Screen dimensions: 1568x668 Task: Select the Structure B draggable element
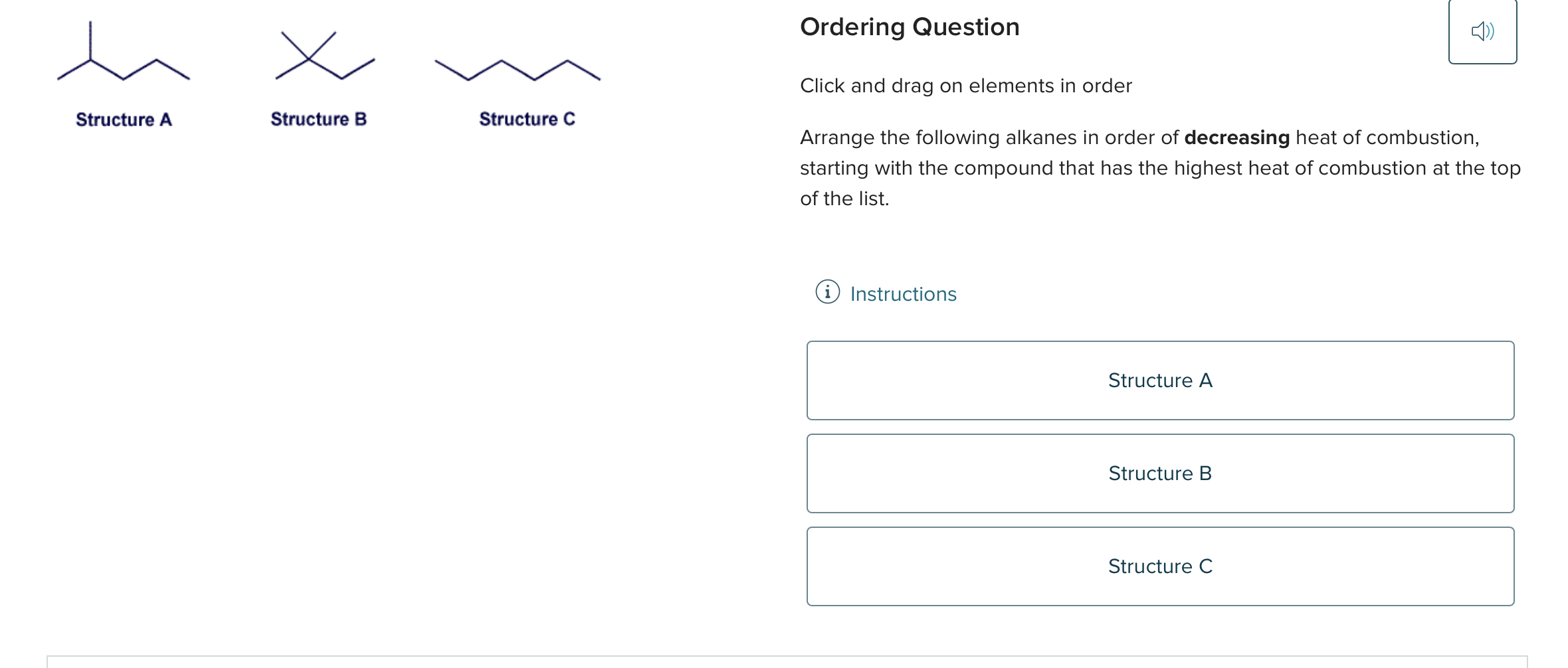(1159, 473)
